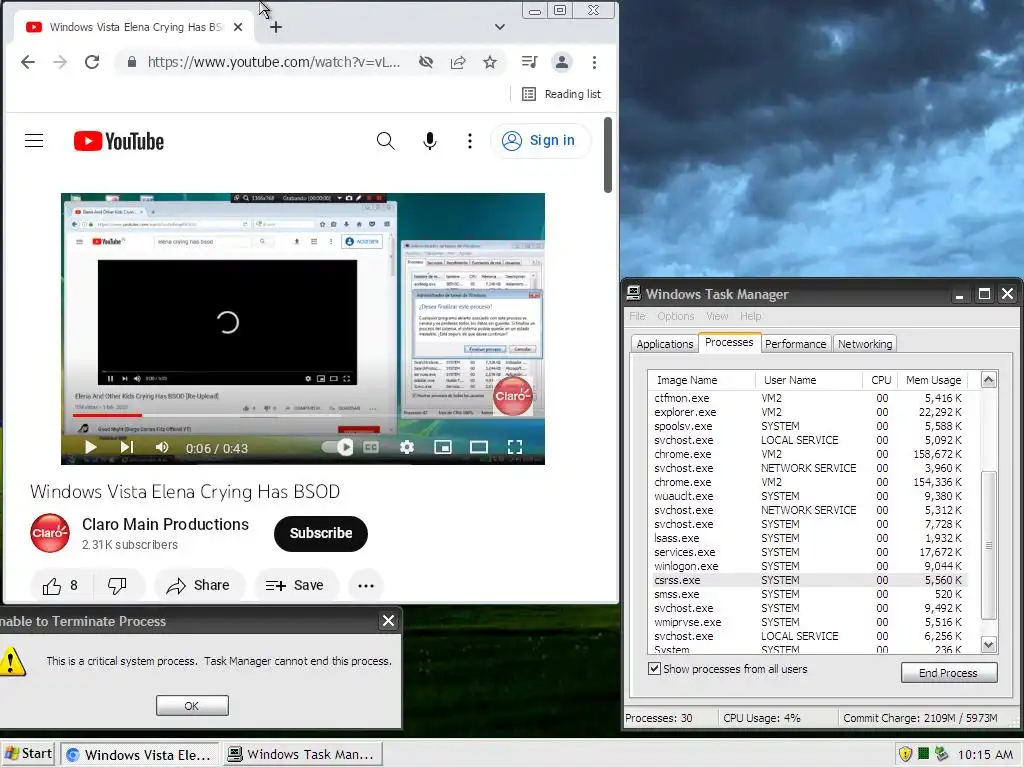Search YouTube with voice microphone
Viewport: 1024px width, 768px height.
(429, 140)
